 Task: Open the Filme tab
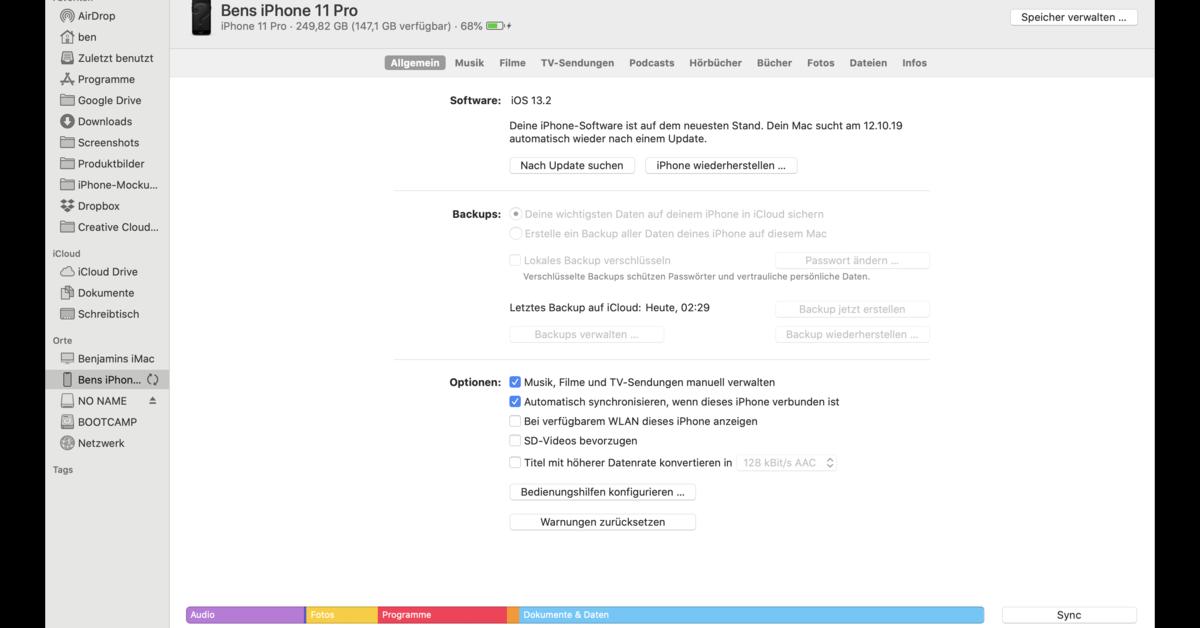tap(512, 63)
